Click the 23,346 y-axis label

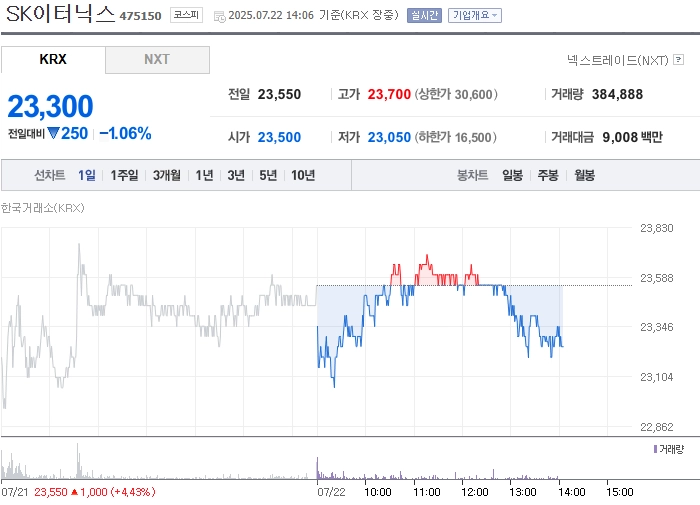657,327
